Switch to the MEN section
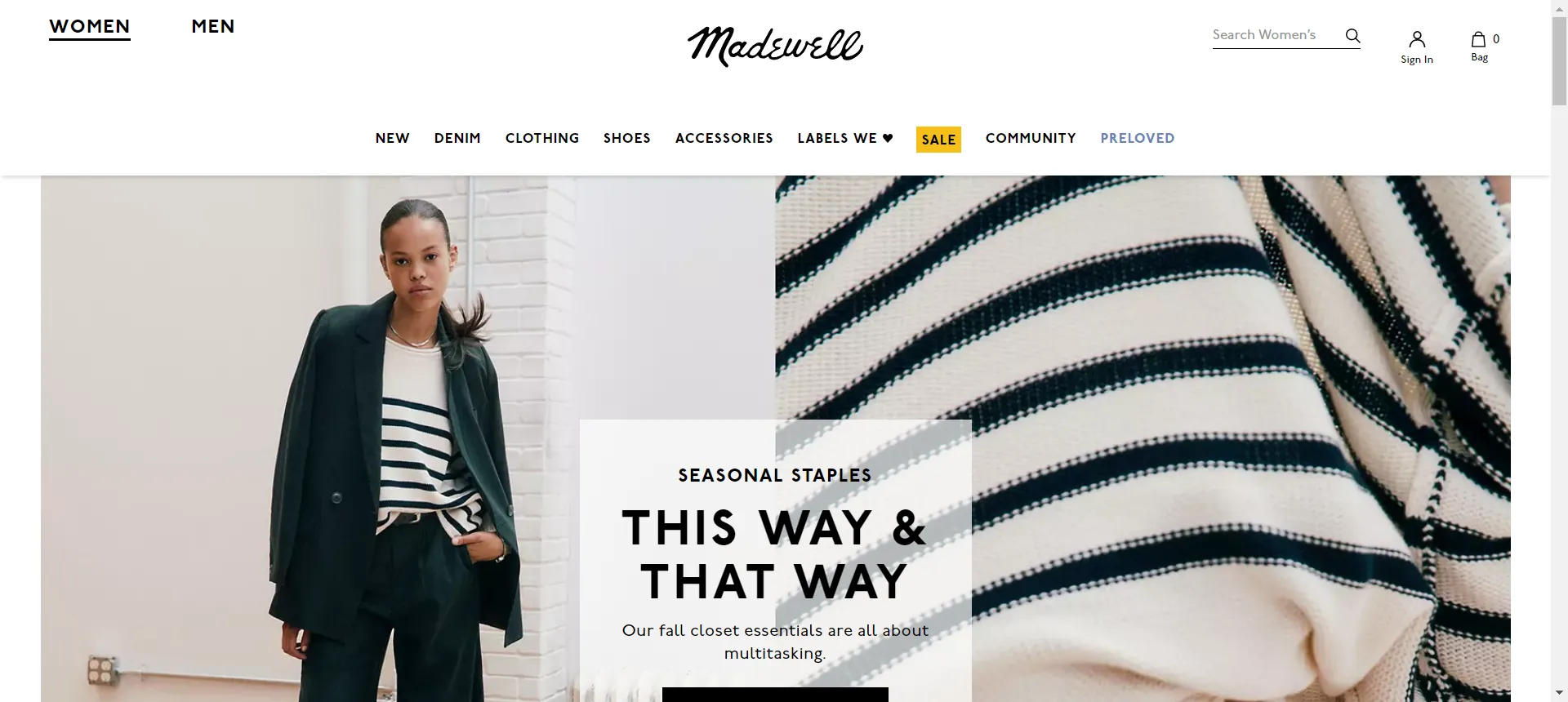The width and height of the screenshot is (1568, 702). click(213, 27)
